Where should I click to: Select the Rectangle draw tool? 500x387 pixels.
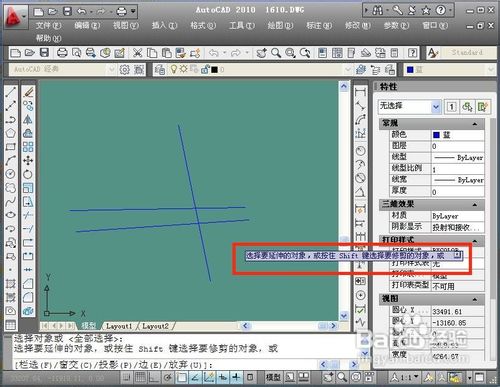(11, 147)
